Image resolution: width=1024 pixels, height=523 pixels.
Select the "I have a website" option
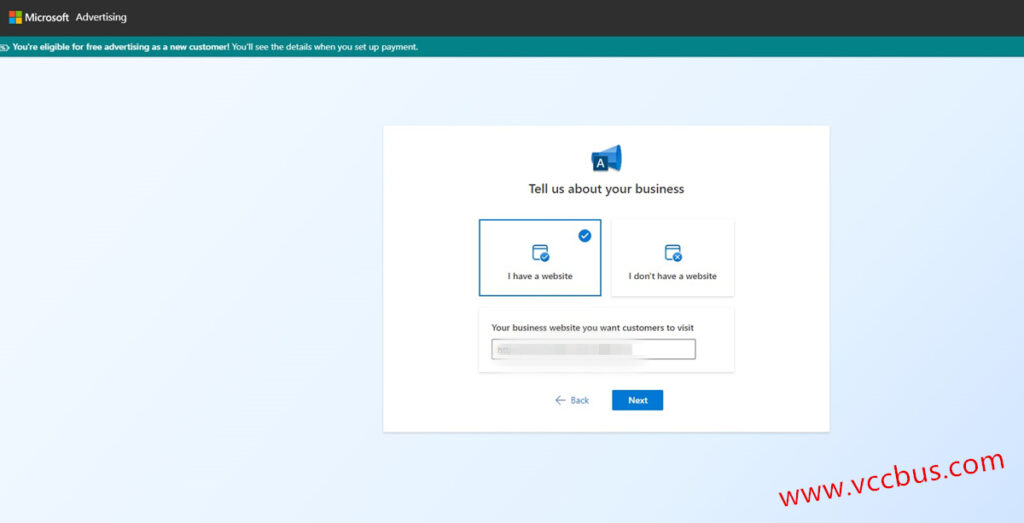click(x=540, y=258)
